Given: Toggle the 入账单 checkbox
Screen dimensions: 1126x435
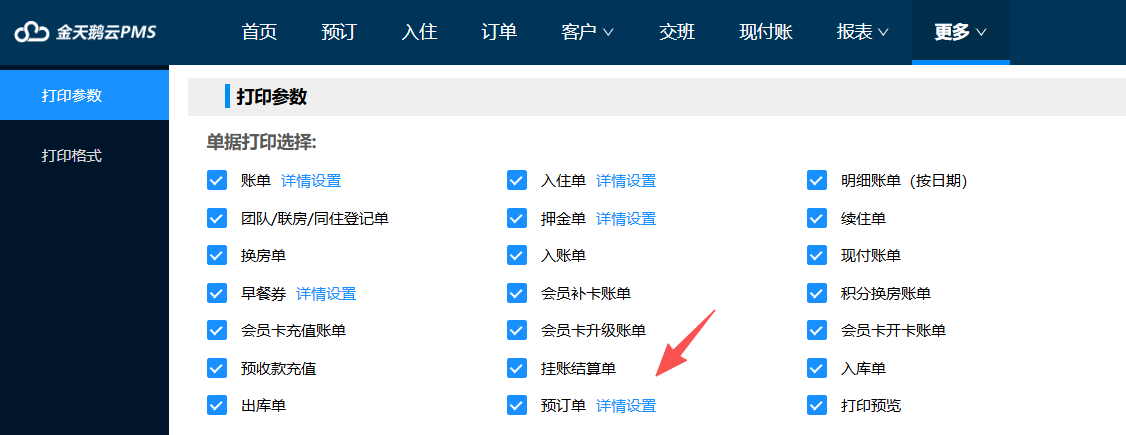Looking at the screenshot, I should coord(517,255).
